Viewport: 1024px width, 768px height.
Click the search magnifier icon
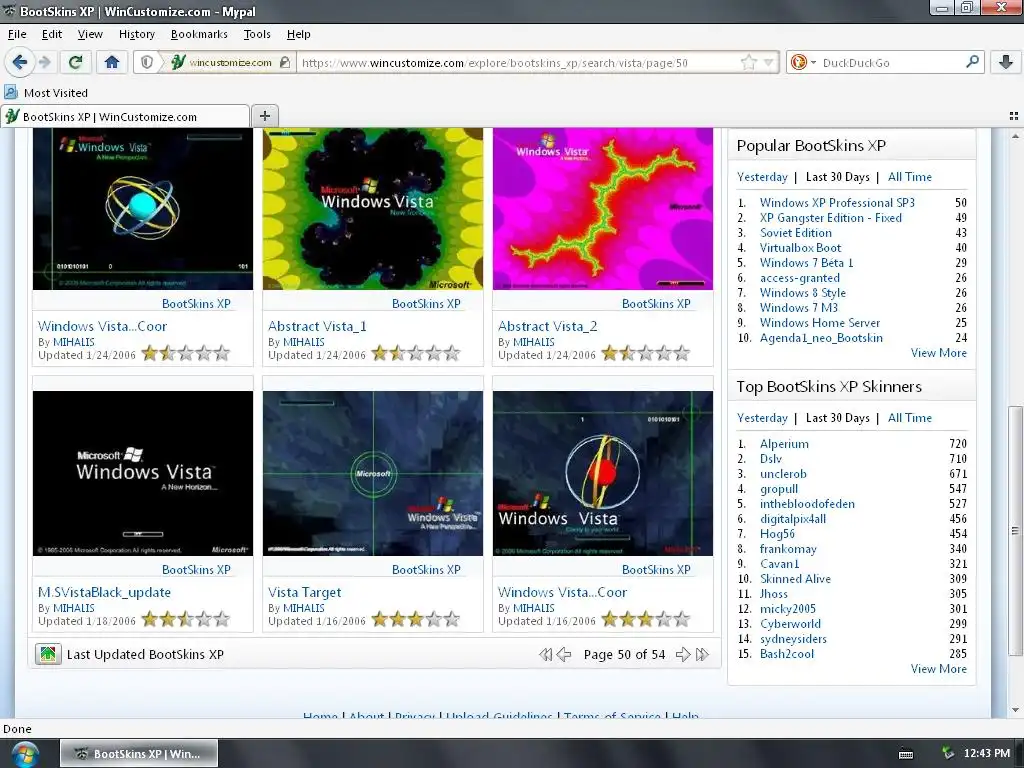coord(972,62)
